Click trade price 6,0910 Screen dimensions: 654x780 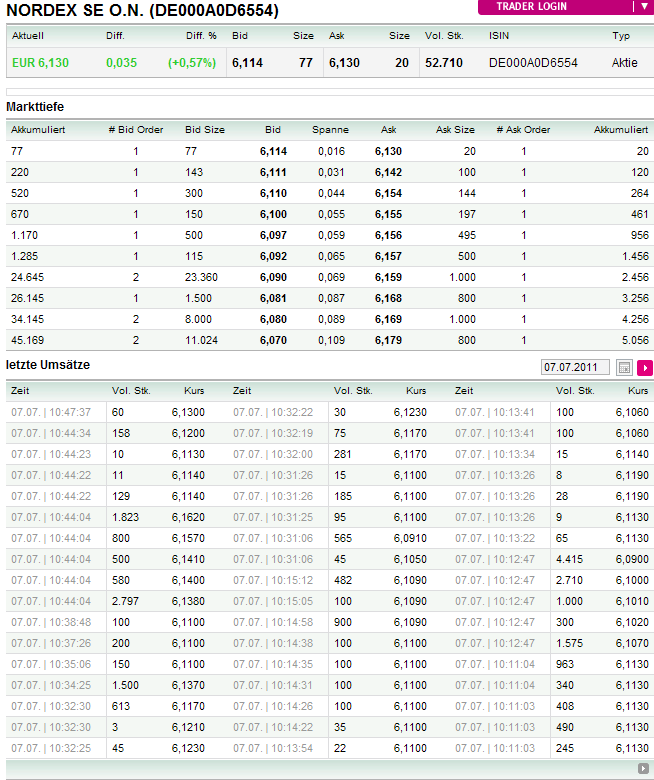pyautogui.click(x=410, y=538)
